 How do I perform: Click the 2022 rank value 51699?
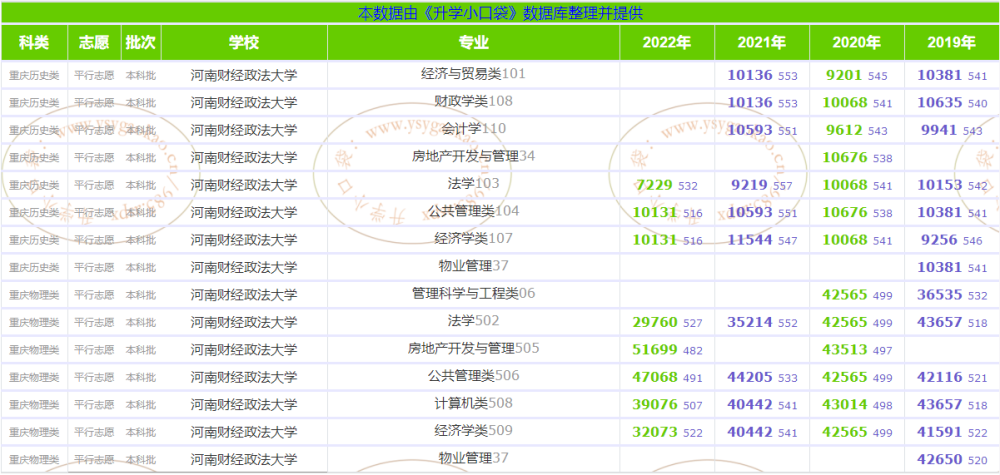[655, 349]
